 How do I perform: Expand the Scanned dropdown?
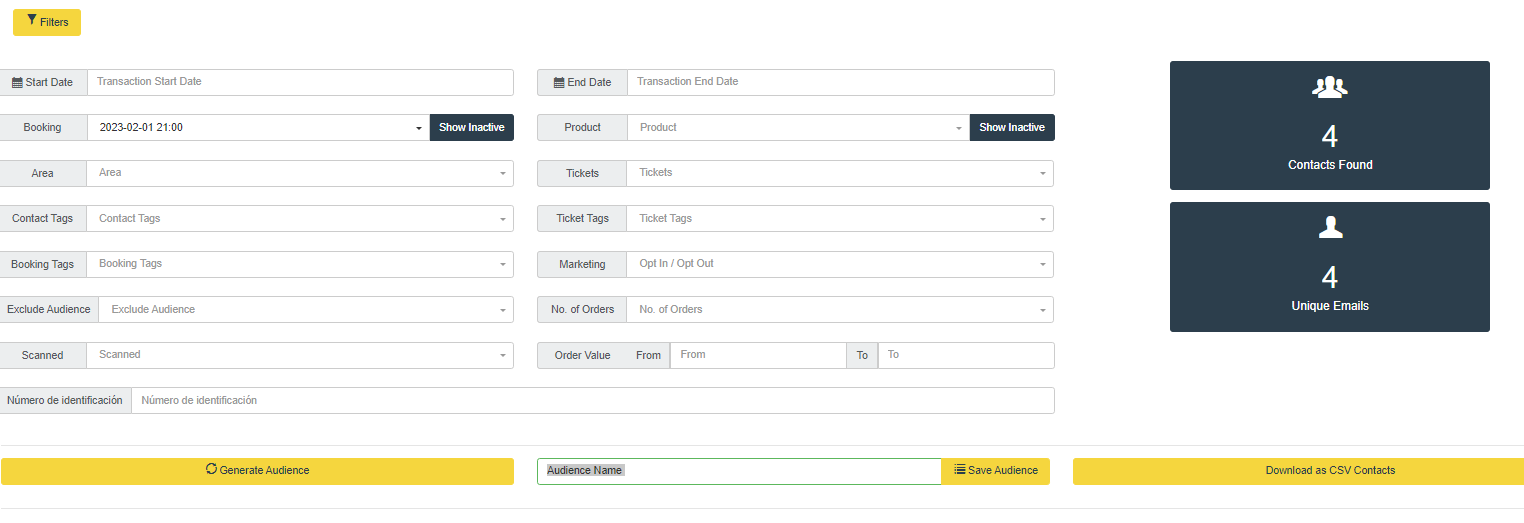tap(300, 355)
